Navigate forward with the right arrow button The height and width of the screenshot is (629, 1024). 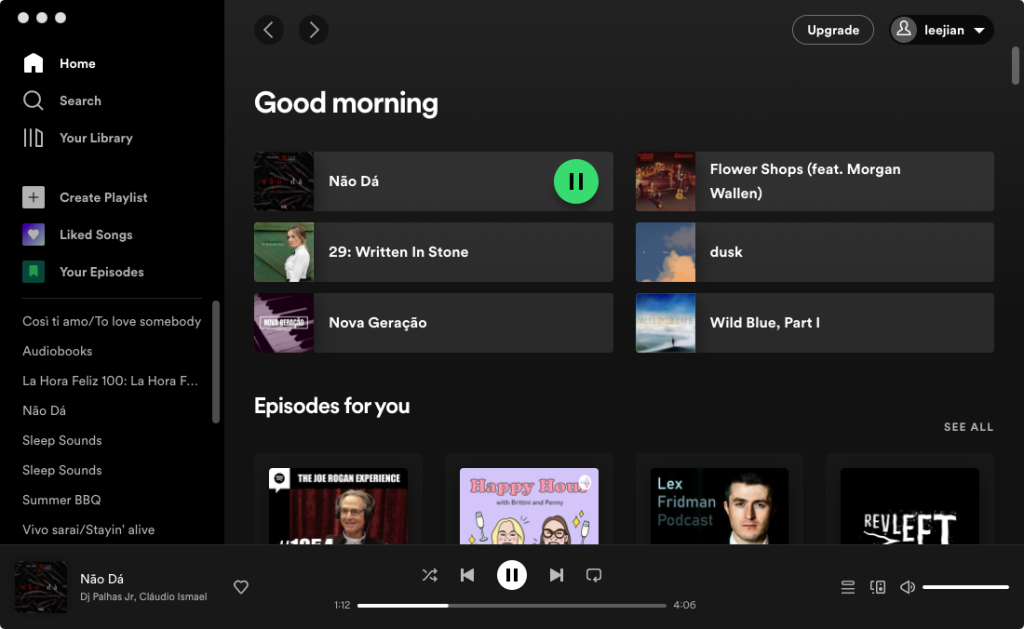point(314,30)
